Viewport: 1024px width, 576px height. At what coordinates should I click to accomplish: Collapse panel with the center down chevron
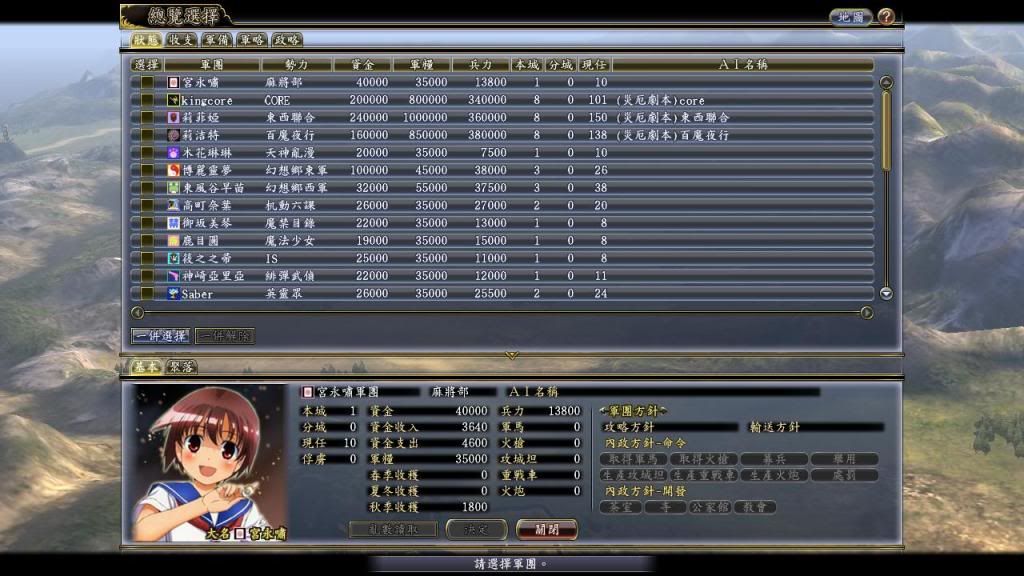[512, 355]
